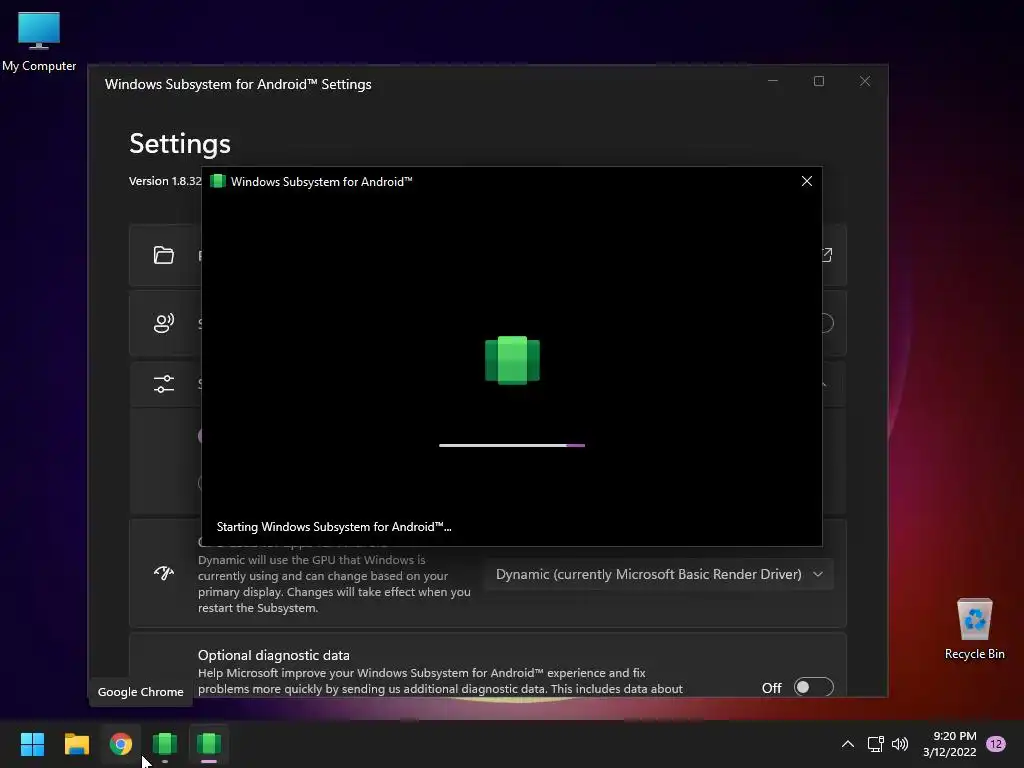The image size is (1024, 768).
Task: Open the Files folder icon in Settings
Action: [x=164, y=255]
